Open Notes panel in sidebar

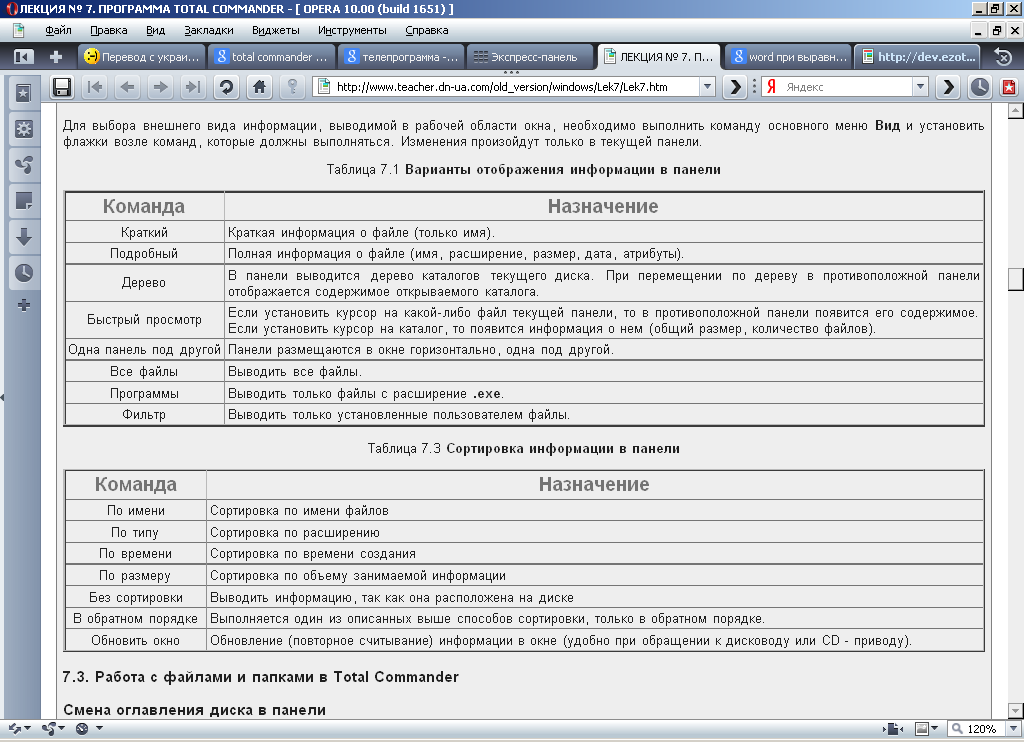click(24, 201)
